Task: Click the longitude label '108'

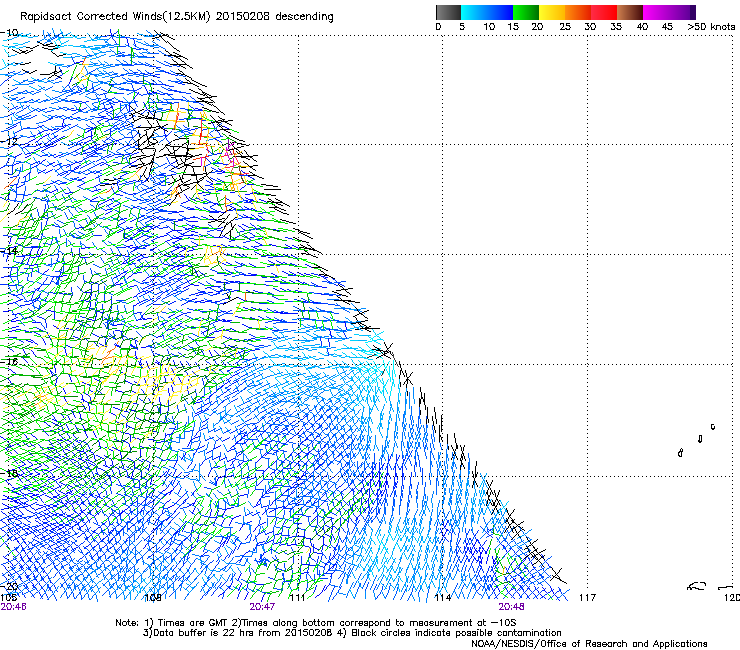Action: [152, 598]
